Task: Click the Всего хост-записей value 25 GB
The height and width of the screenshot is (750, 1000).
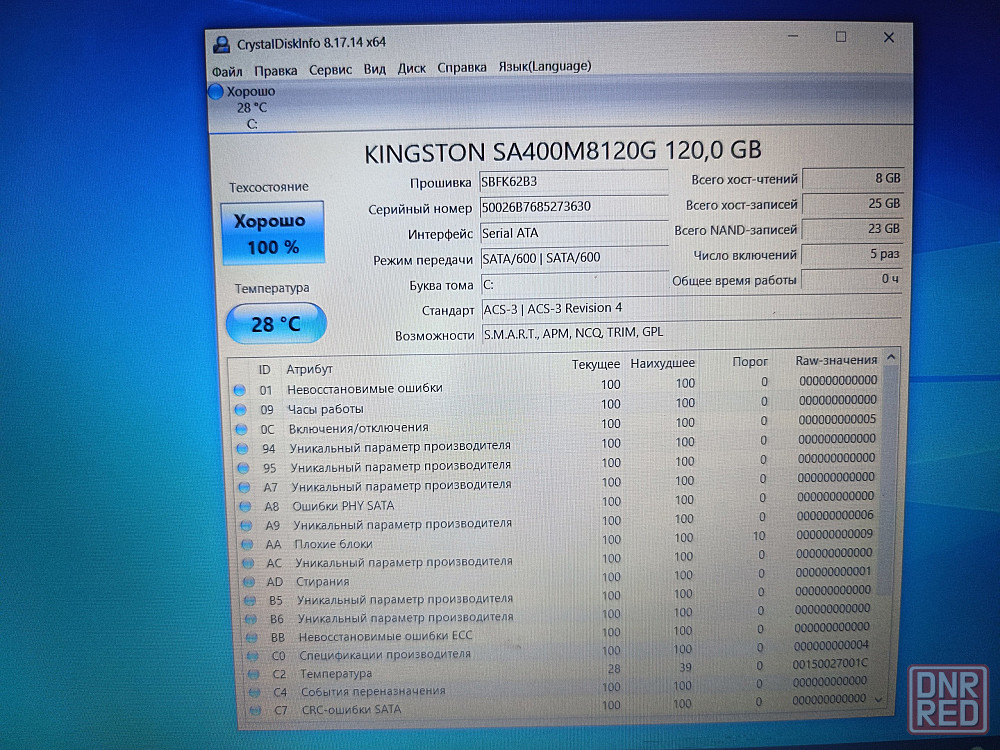Action: pos(852,203)
